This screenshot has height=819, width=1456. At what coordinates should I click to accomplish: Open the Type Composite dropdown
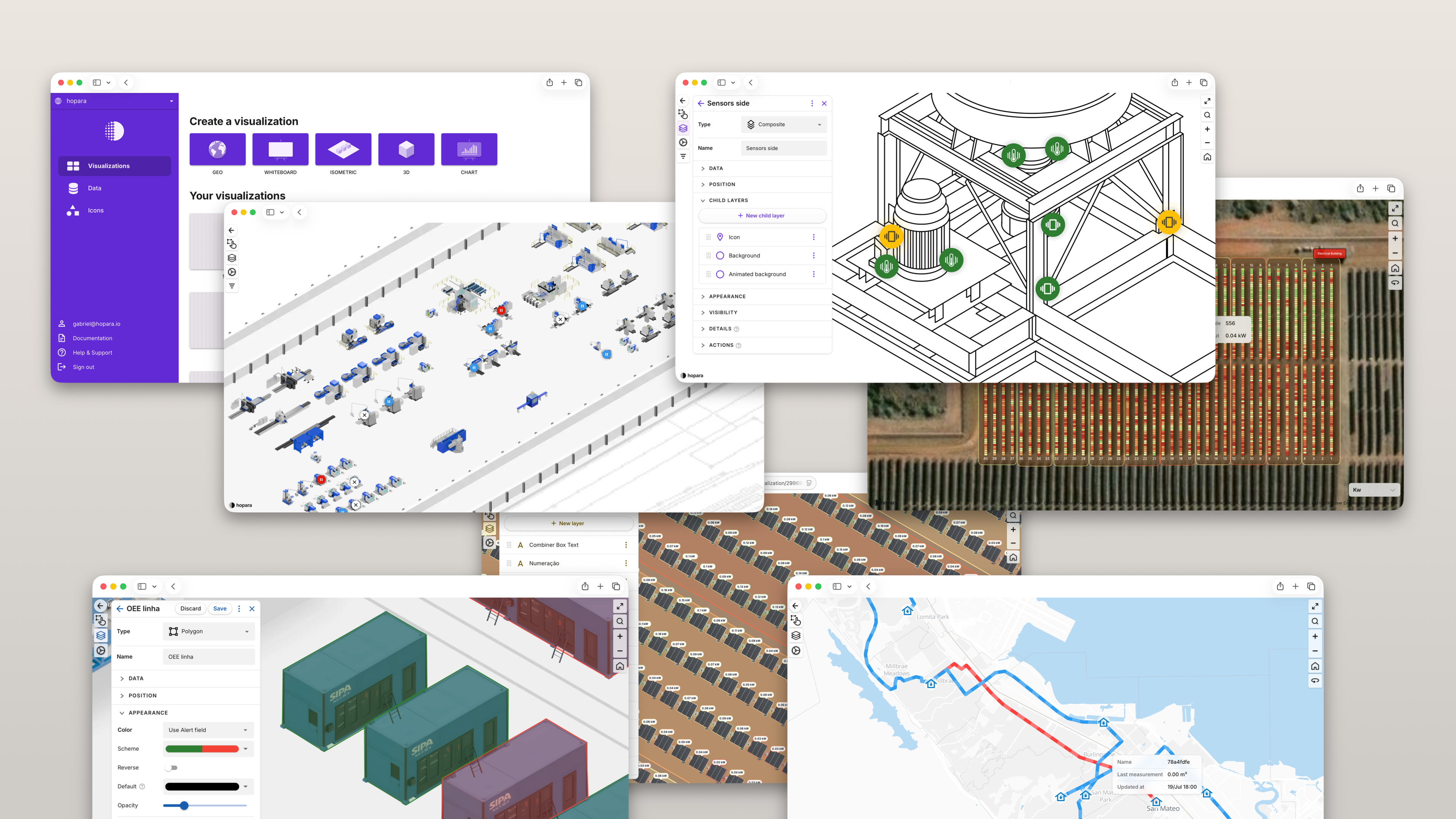783,124
